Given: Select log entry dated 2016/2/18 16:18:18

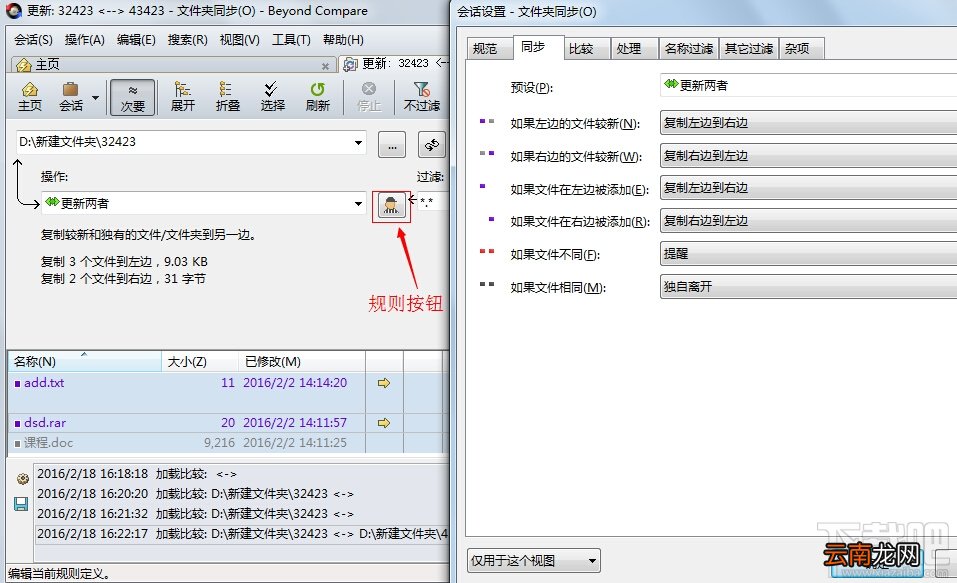Looking at the screenshot, I should pyautogui.click(x=242, y=474).
